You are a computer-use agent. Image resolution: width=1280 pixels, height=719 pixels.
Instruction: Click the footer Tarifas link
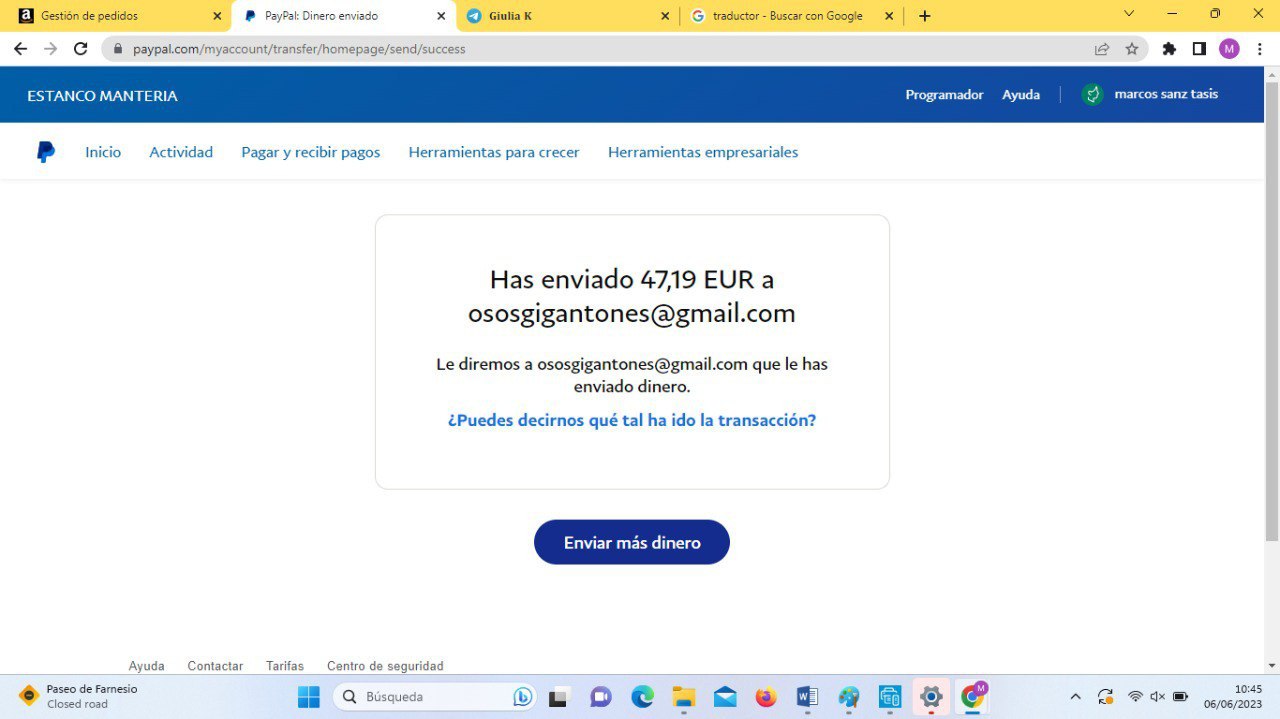click(x=285, y=666)
